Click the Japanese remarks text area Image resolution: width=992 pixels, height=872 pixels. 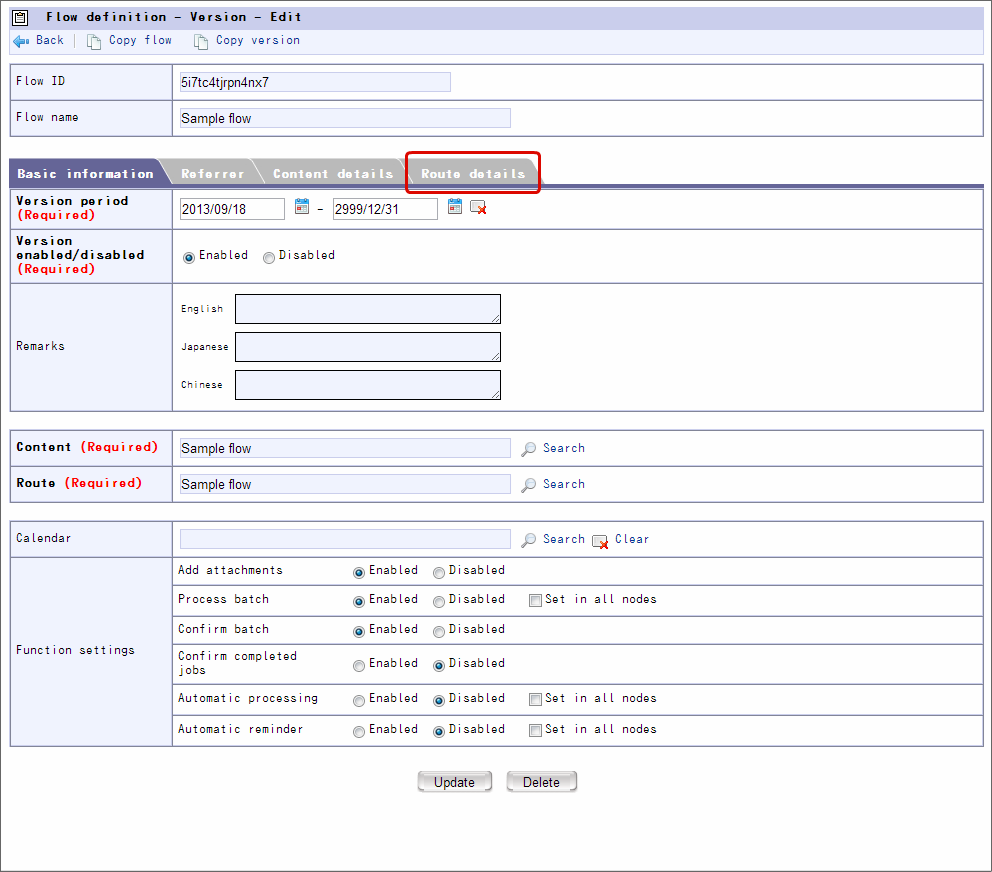[x=368, y=347]
